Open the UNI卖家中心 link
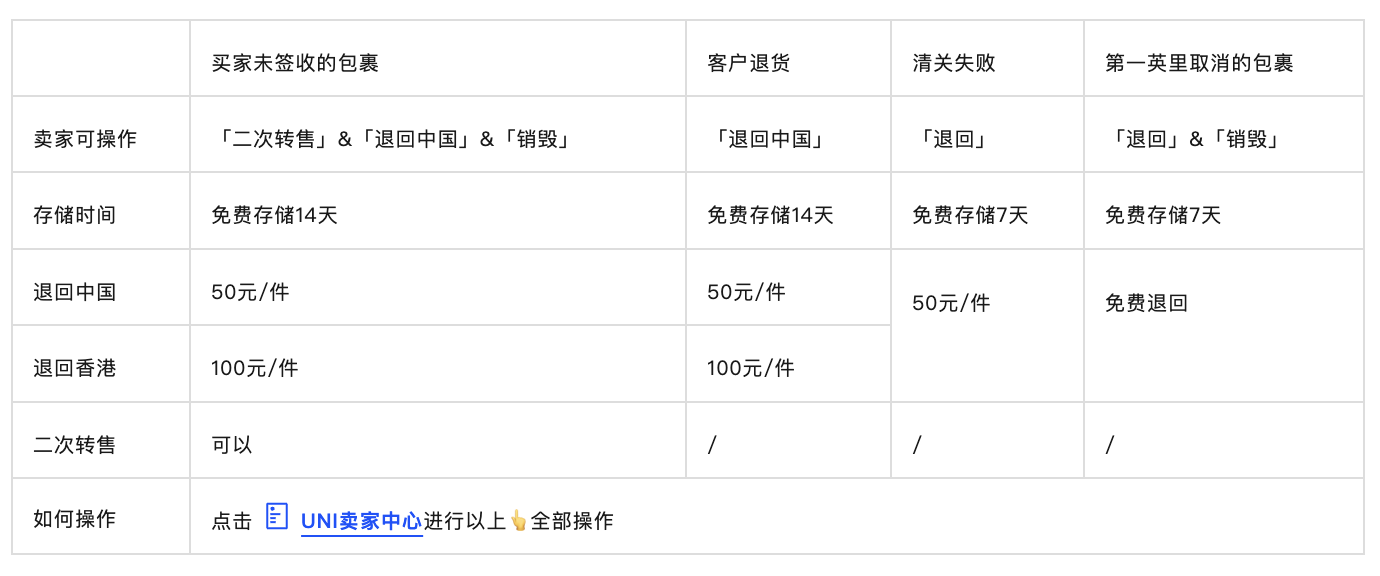Image resolution: width=1380 pixels, height=576 pixels. pos(361,521)
